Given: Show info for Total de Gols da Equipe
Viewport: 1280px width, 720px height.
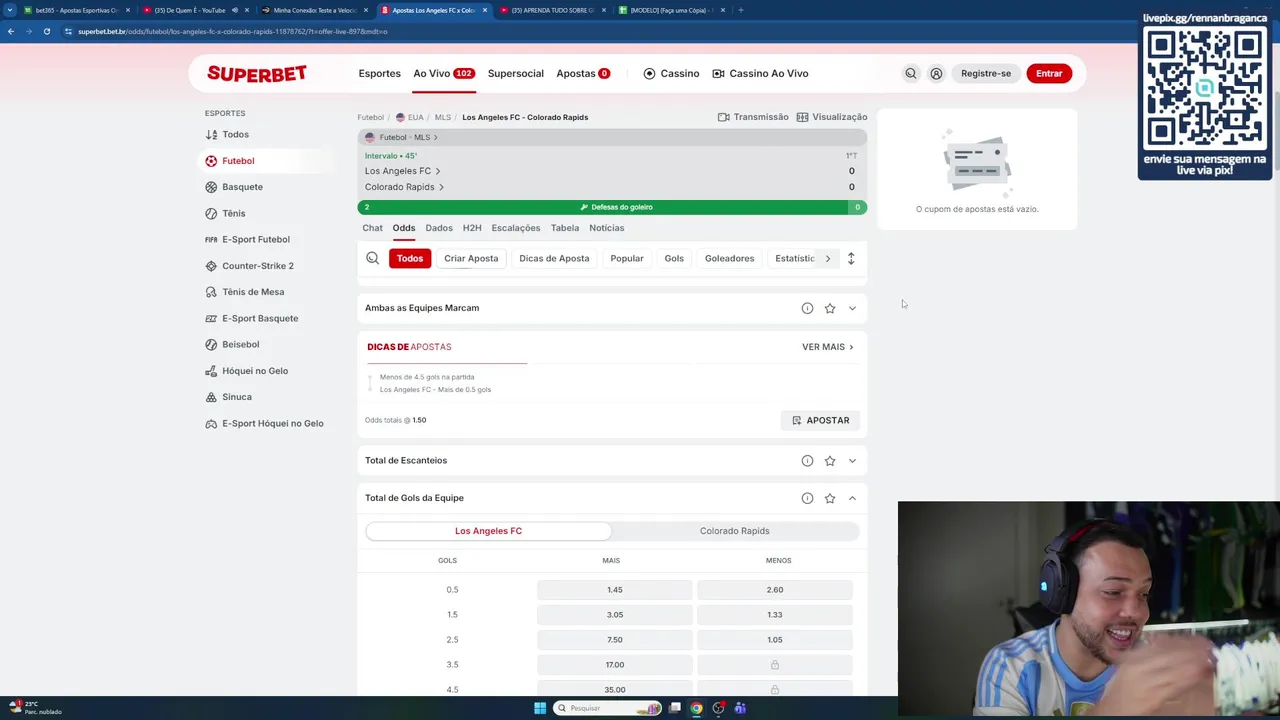Looking at the screenshot, I should (x=807, y=498).
